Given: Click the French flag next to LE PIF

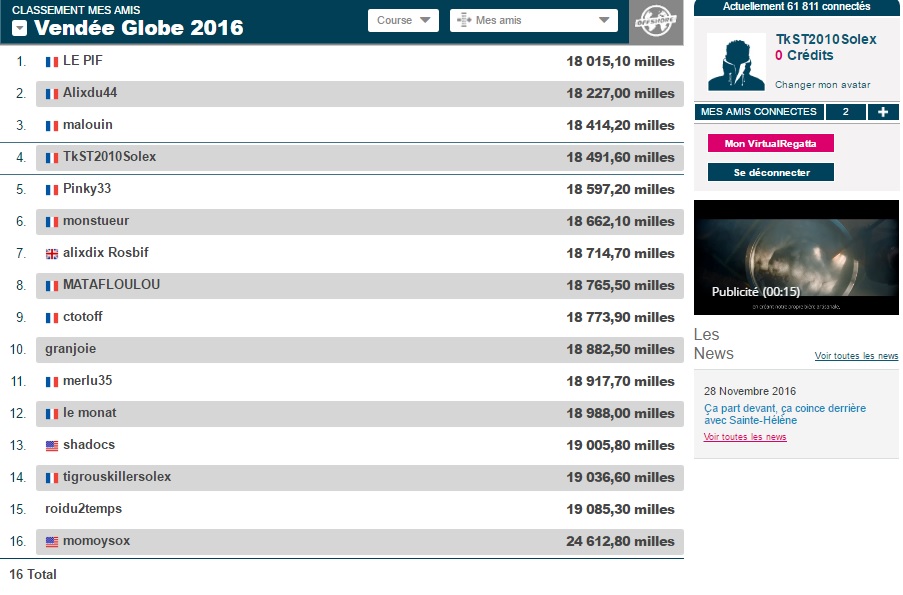Looking at the screenshot, I should (52, 62).
